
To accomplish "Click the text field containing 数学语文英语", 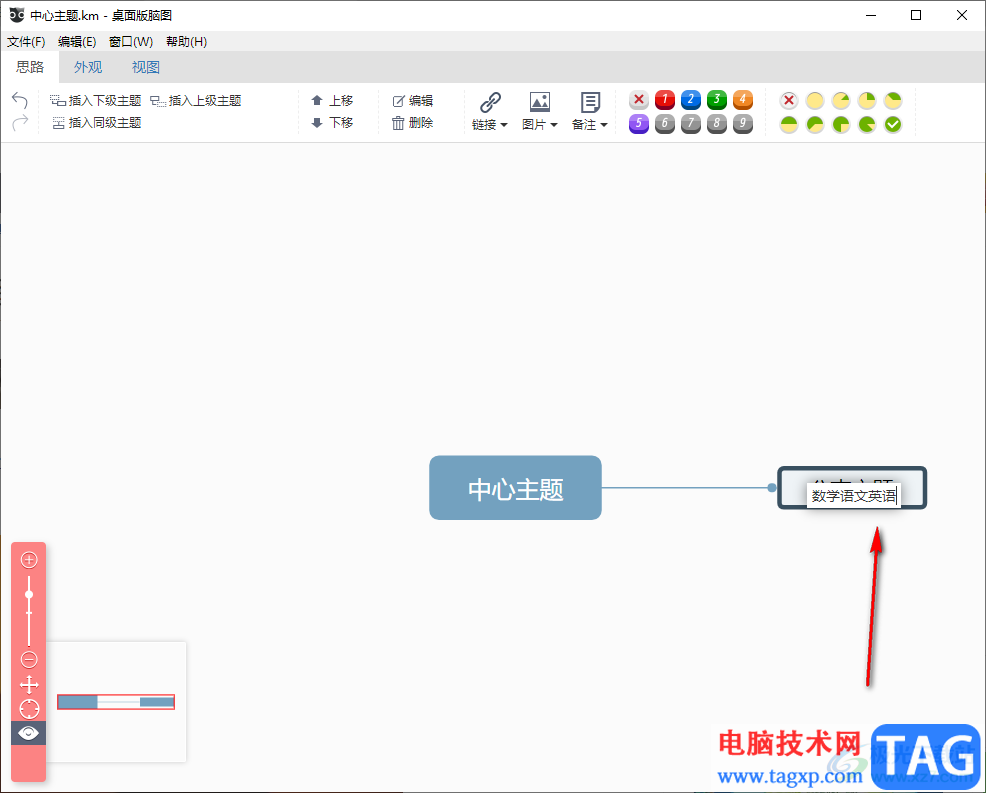I will [x=853, y=496].
